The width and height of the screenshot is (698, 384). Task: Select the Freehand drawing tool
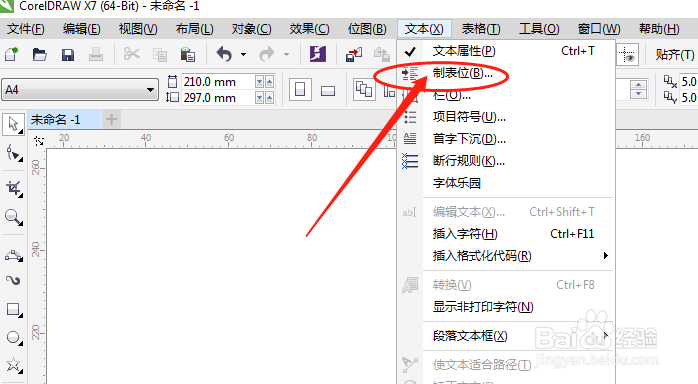click(x=13, y=255)
